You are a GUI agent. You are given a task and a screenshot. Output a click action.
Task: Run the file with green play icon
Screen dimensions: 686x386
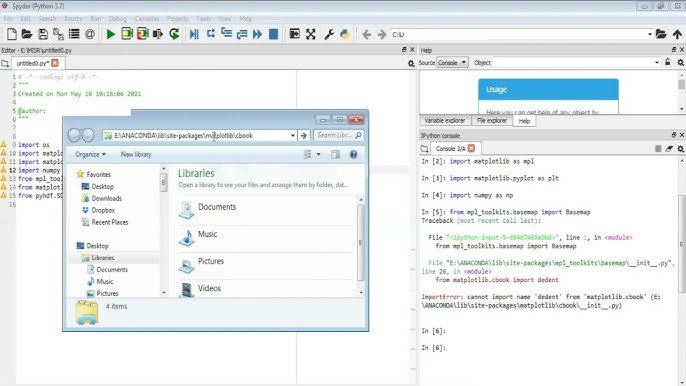tap(110, 34)
